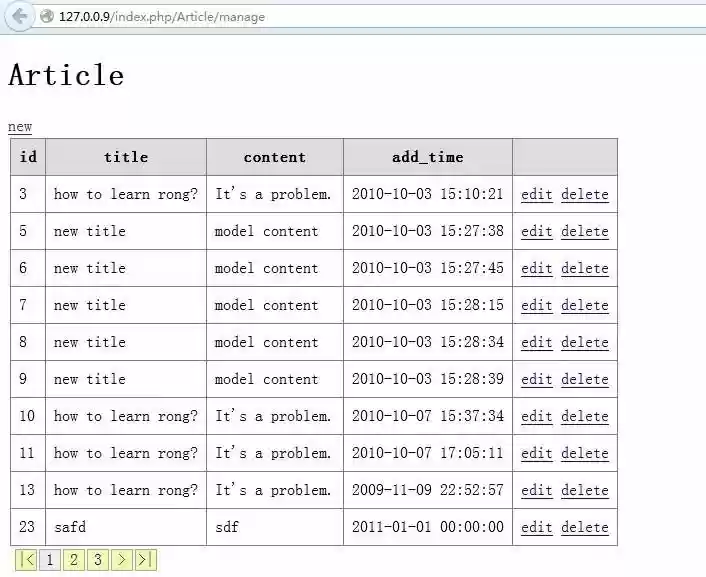The width and height of the screenshot is (706, 577).
Task: Delete the article with id 10
Action: (585, 416)
